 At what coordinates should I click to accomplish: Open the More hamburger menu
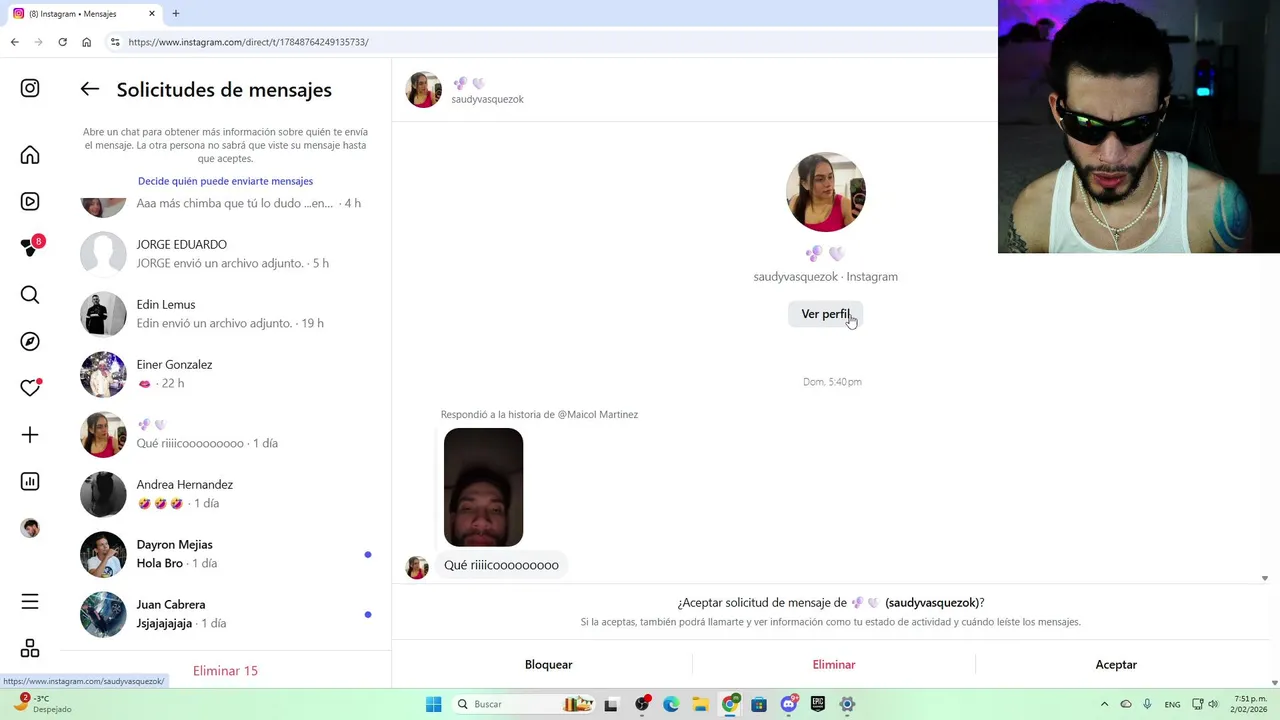pyautogui.click(x=30, y=601)
